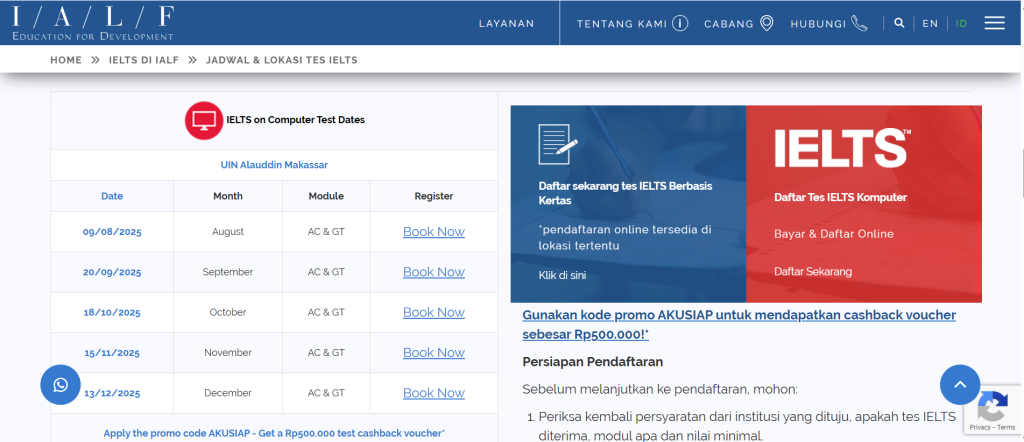1024x442 pixels.
Task: Click Bayar & Daftar Online text
Action: 834,234
